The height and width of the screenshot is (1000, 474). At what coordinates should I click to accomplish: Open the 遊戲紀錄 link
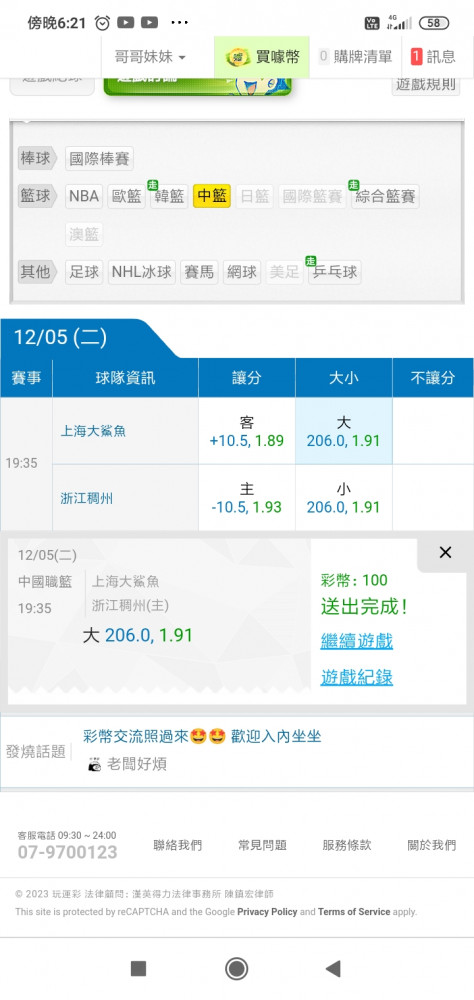point(357,677)
